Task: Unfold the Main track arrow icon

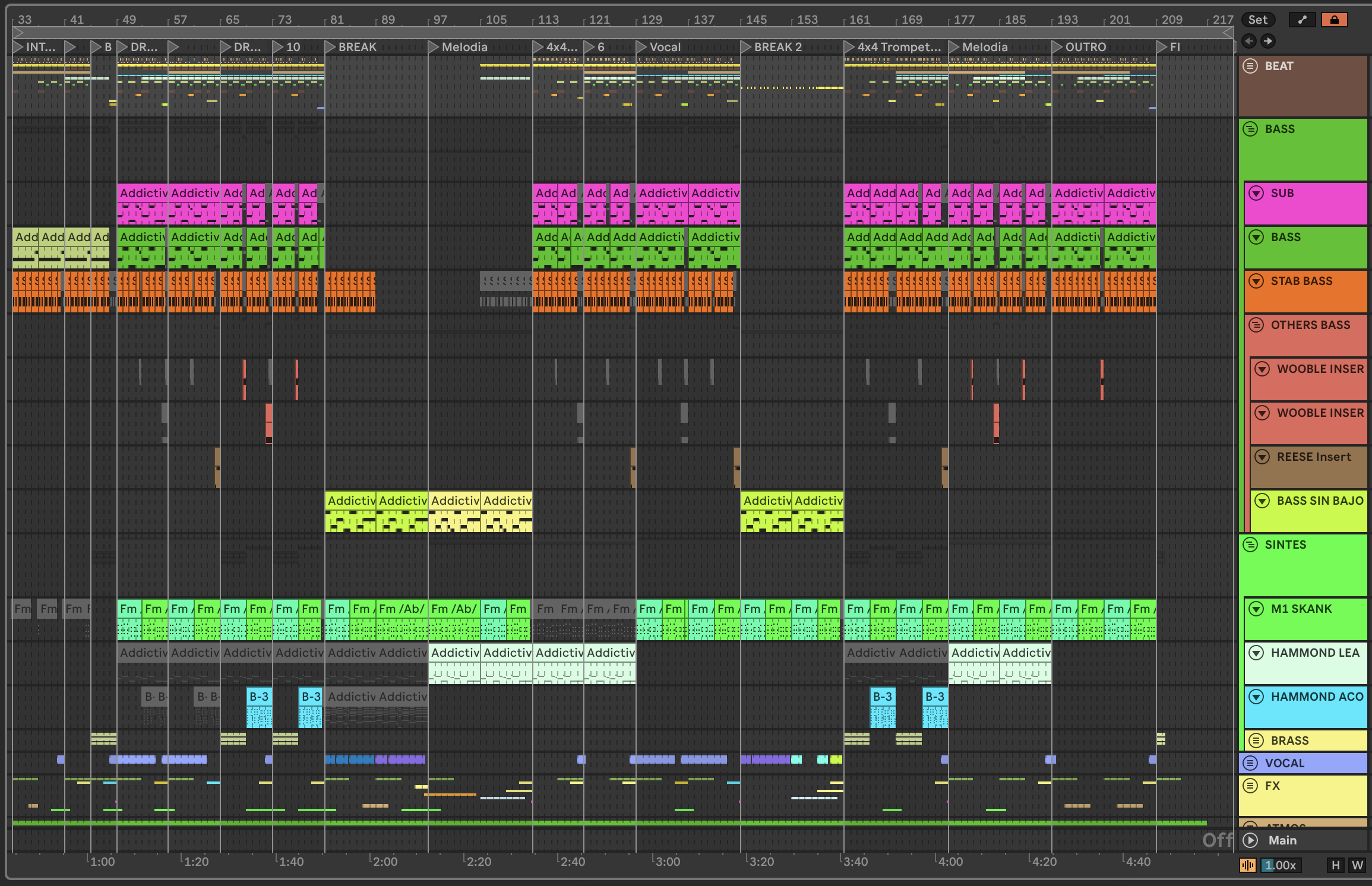Action: 1250,840
